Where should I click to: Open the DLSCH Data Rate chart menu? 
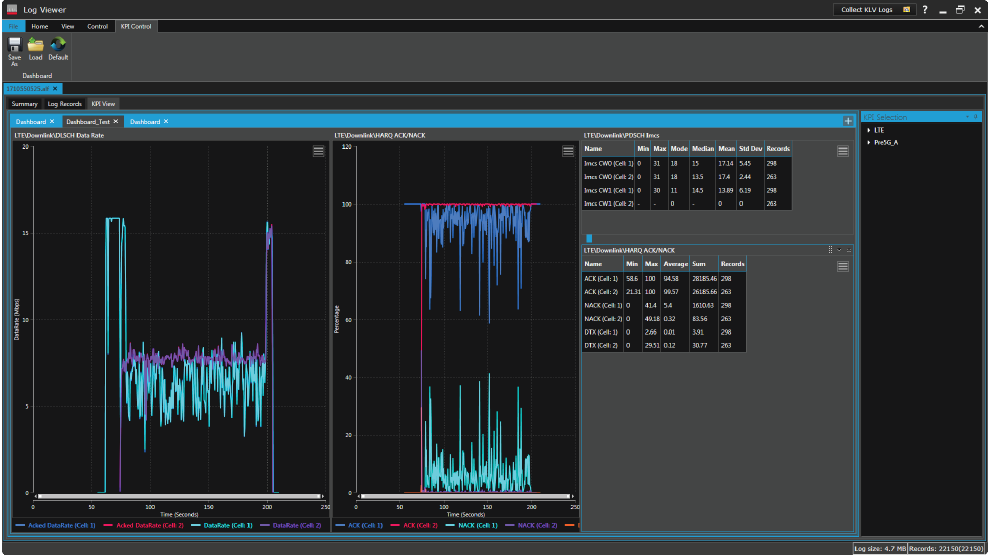click(318, 151)
